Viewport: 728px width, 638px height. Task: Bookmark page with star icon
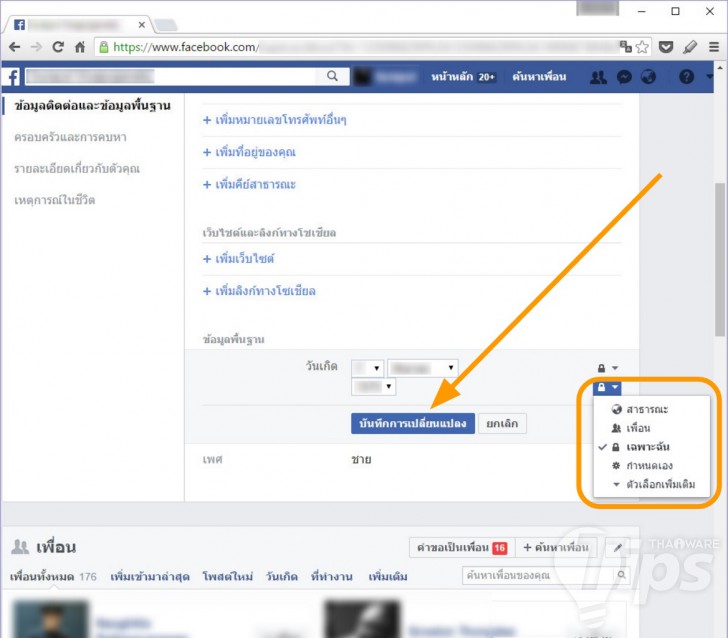(x=642, y=47)
